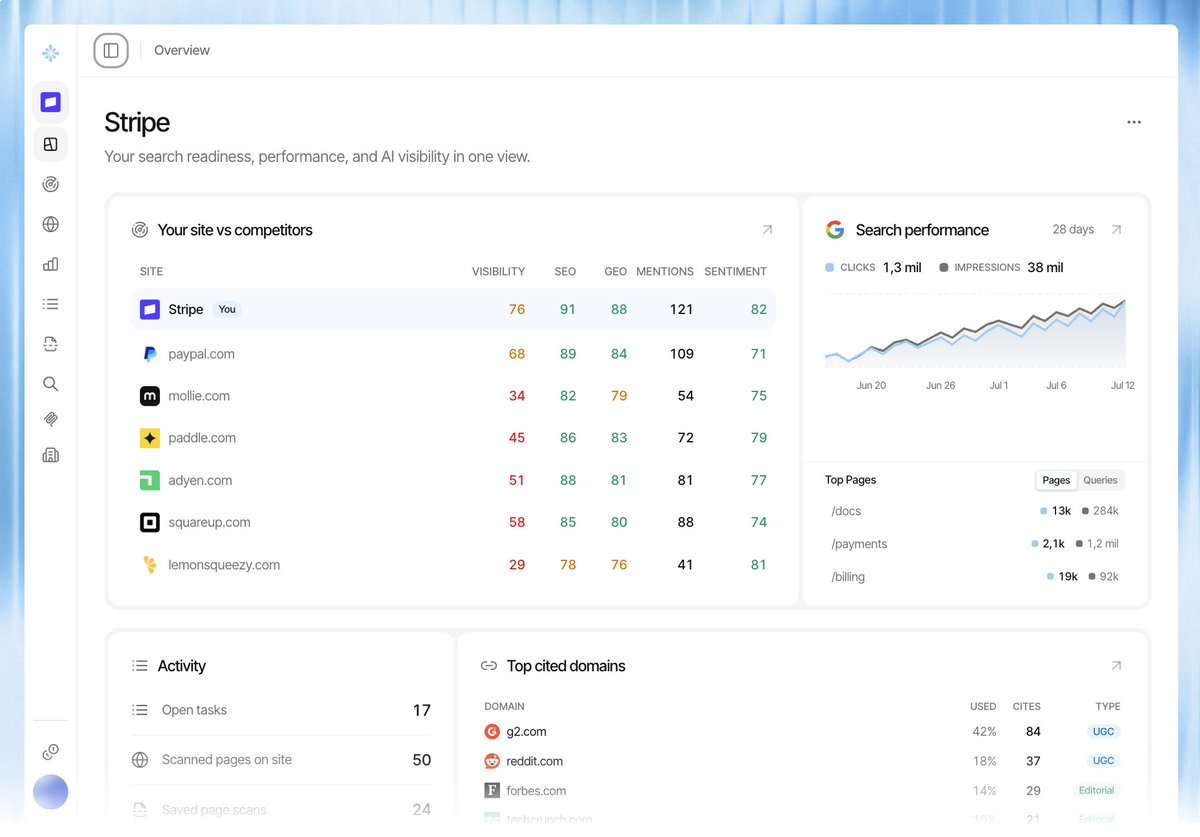Open the adyen.com row
Viewport: 1200px width, 837px height.
click(454, 480)
